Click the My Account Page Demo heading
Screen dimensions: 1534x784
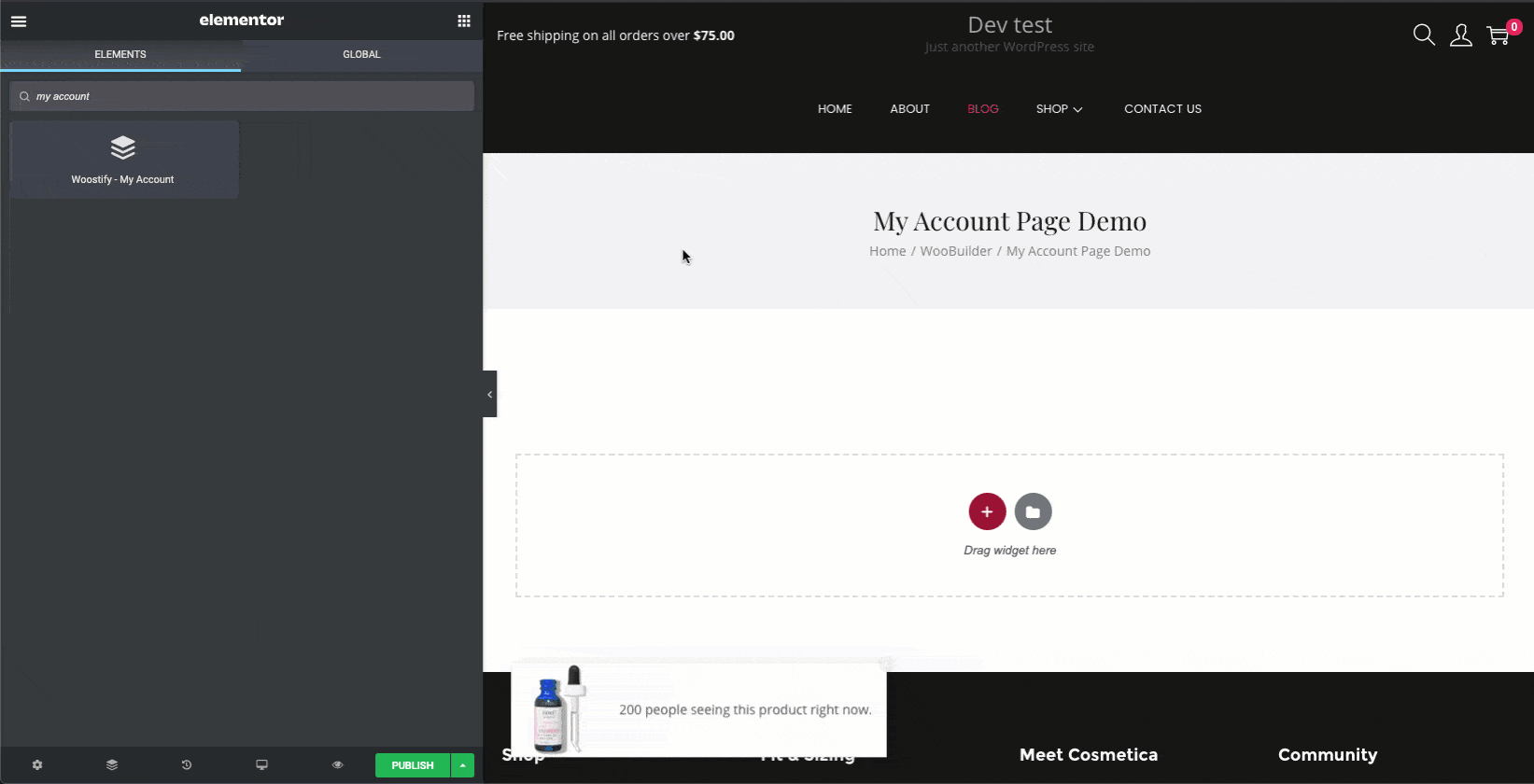coord(1009,221)
